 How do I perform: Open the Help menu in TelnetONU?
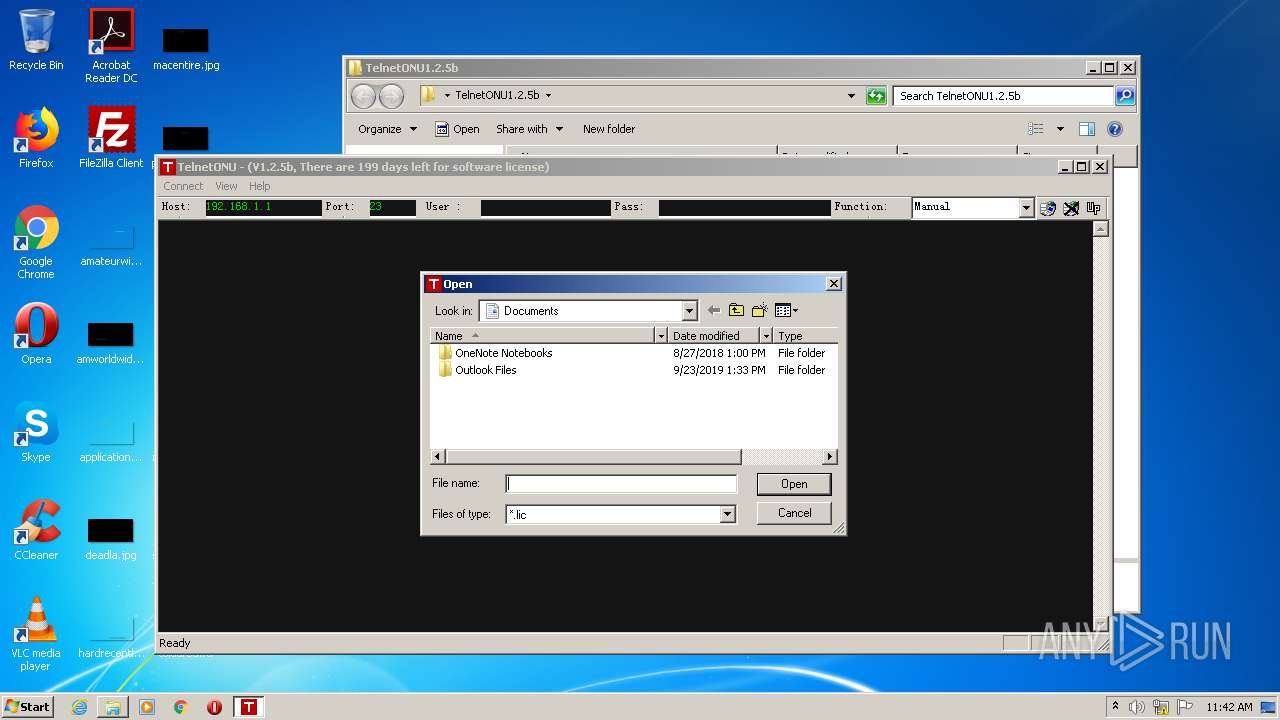pos(260,186)
